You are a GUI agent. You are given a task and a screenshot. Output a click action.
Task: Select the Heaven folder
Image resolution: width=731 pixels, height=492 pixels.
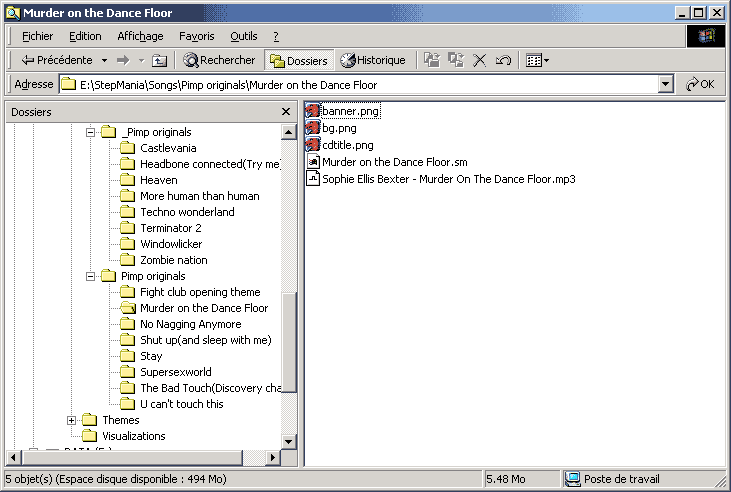(x=159, y=180)
